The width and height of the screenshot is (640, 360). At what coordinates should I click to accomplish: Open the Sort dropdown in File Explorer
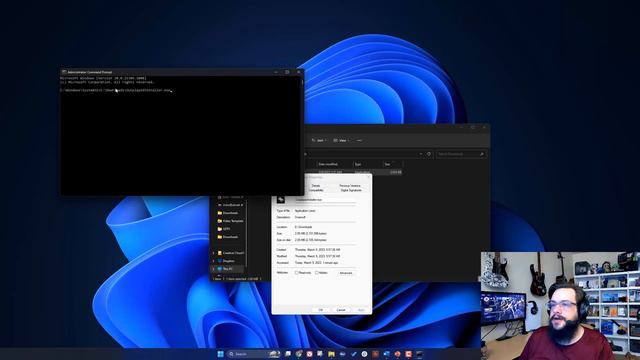319,140
